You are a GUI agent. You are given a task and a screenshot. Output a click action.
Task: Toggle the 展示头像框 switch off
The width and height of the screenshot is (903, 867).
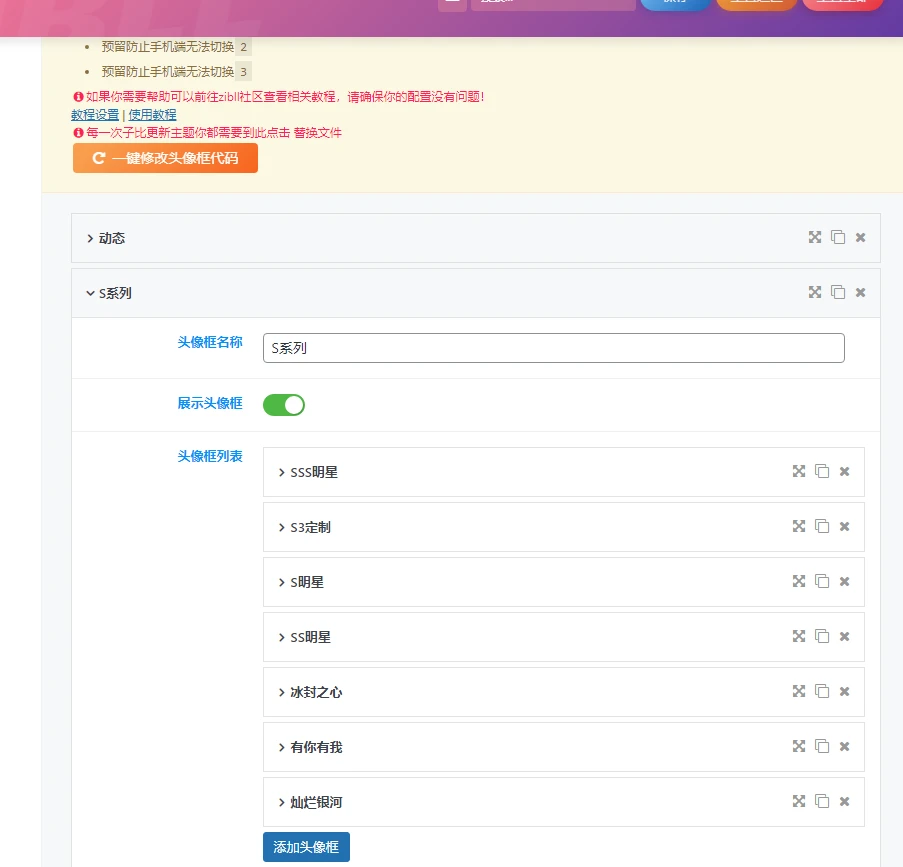tap(283, 405)
